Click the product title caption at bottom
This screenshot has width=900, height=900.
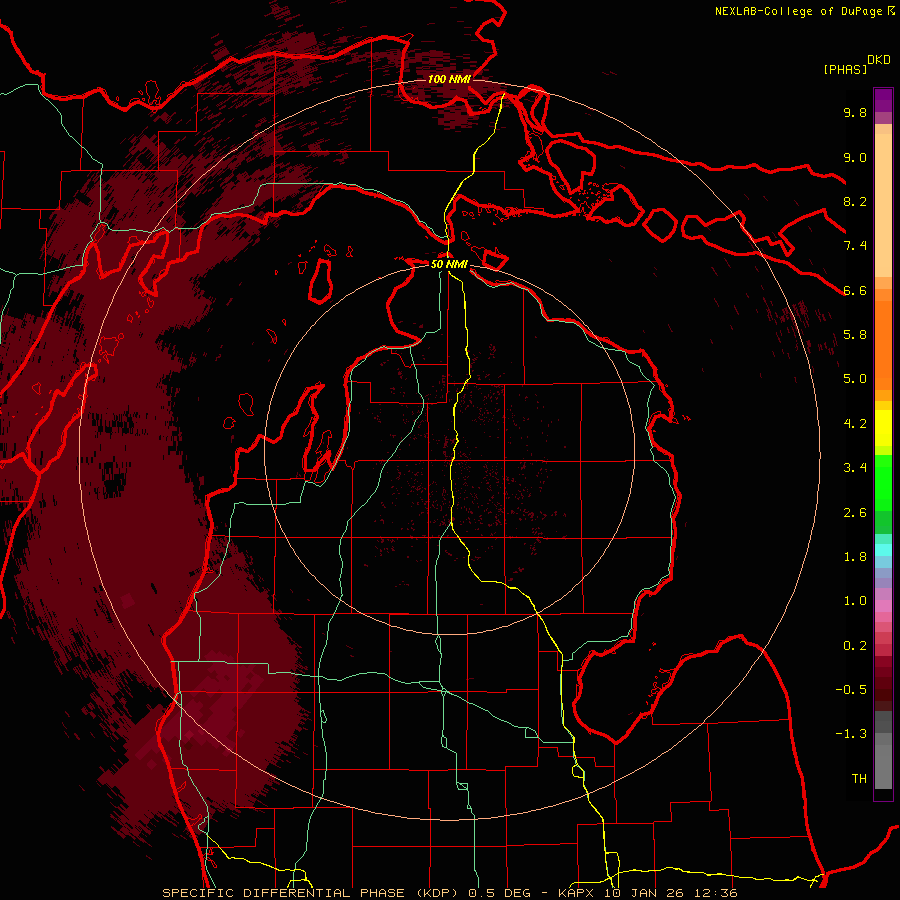click(449, 893)
